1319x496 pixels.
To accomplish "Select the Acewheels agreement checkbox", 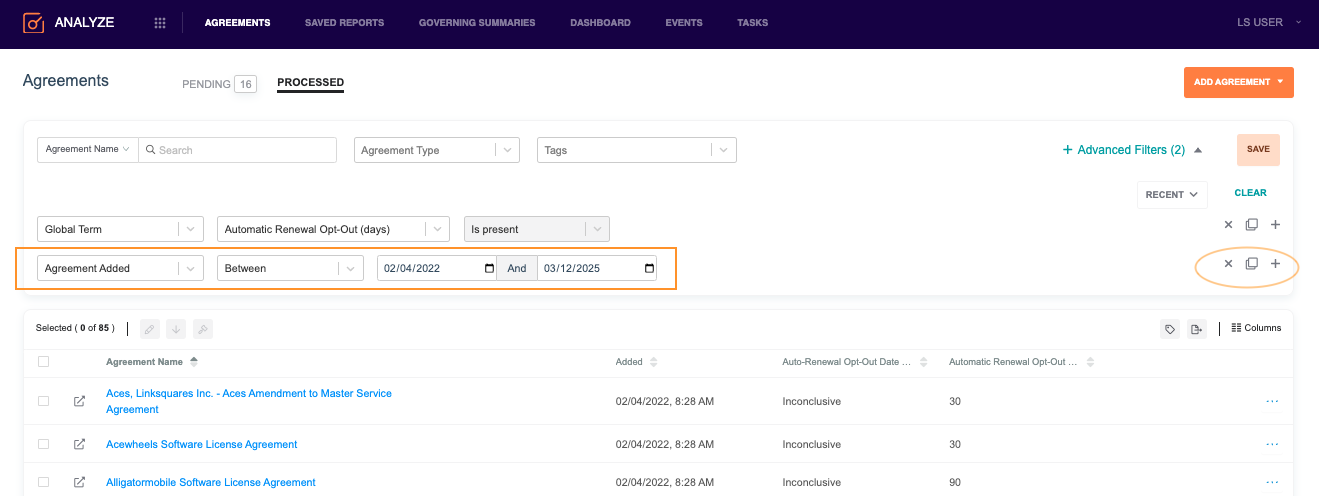I will pyautogui.click(x=43, y=444).
